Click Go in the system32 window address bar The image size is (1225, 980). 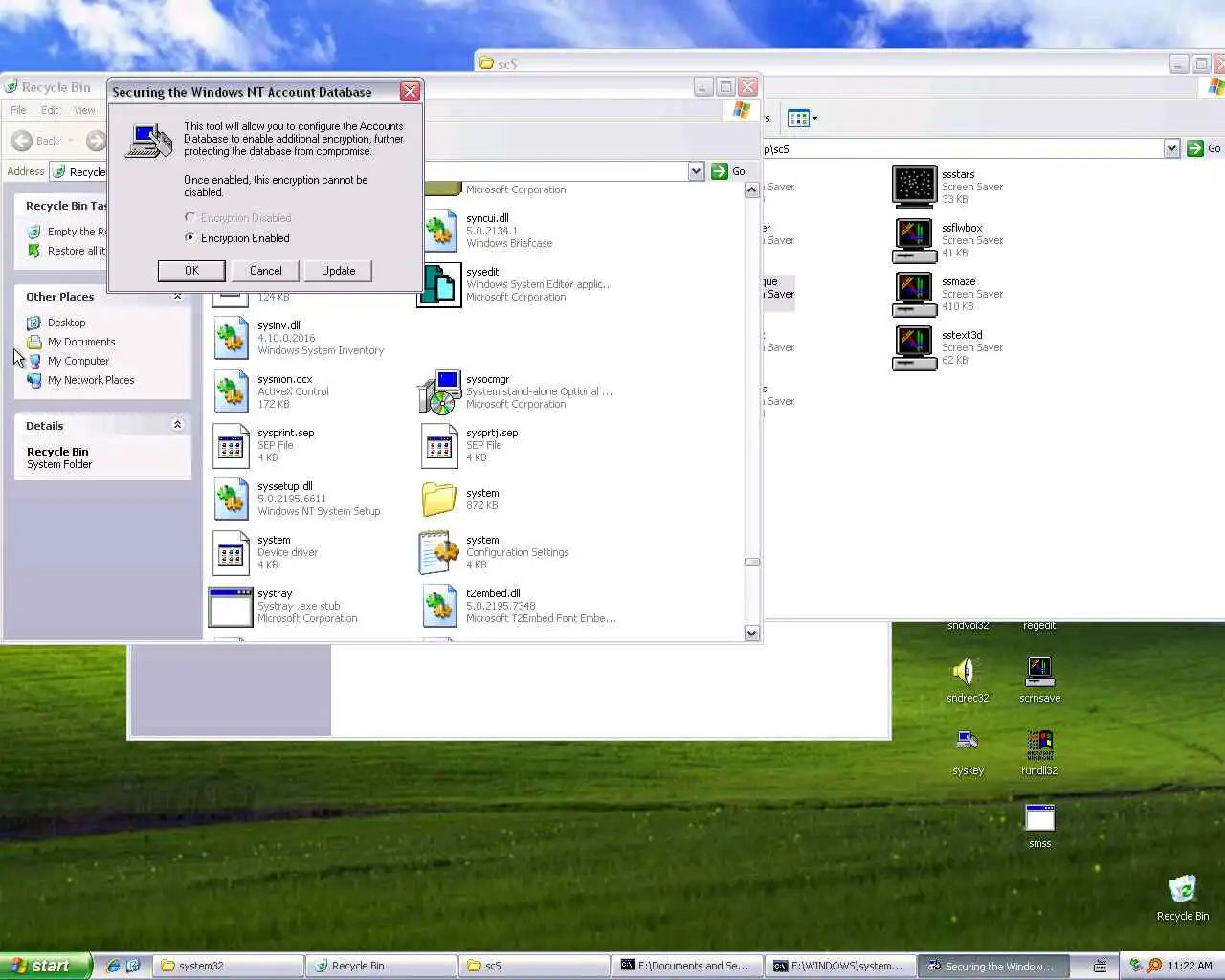pos(728,171)
